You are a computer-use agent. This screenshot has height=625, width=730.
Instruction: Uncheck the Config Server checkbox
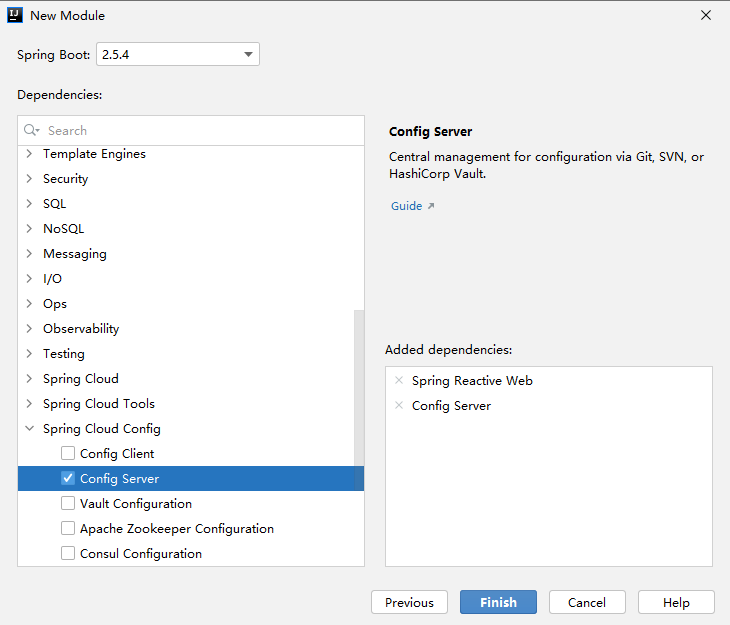(68, 478)
